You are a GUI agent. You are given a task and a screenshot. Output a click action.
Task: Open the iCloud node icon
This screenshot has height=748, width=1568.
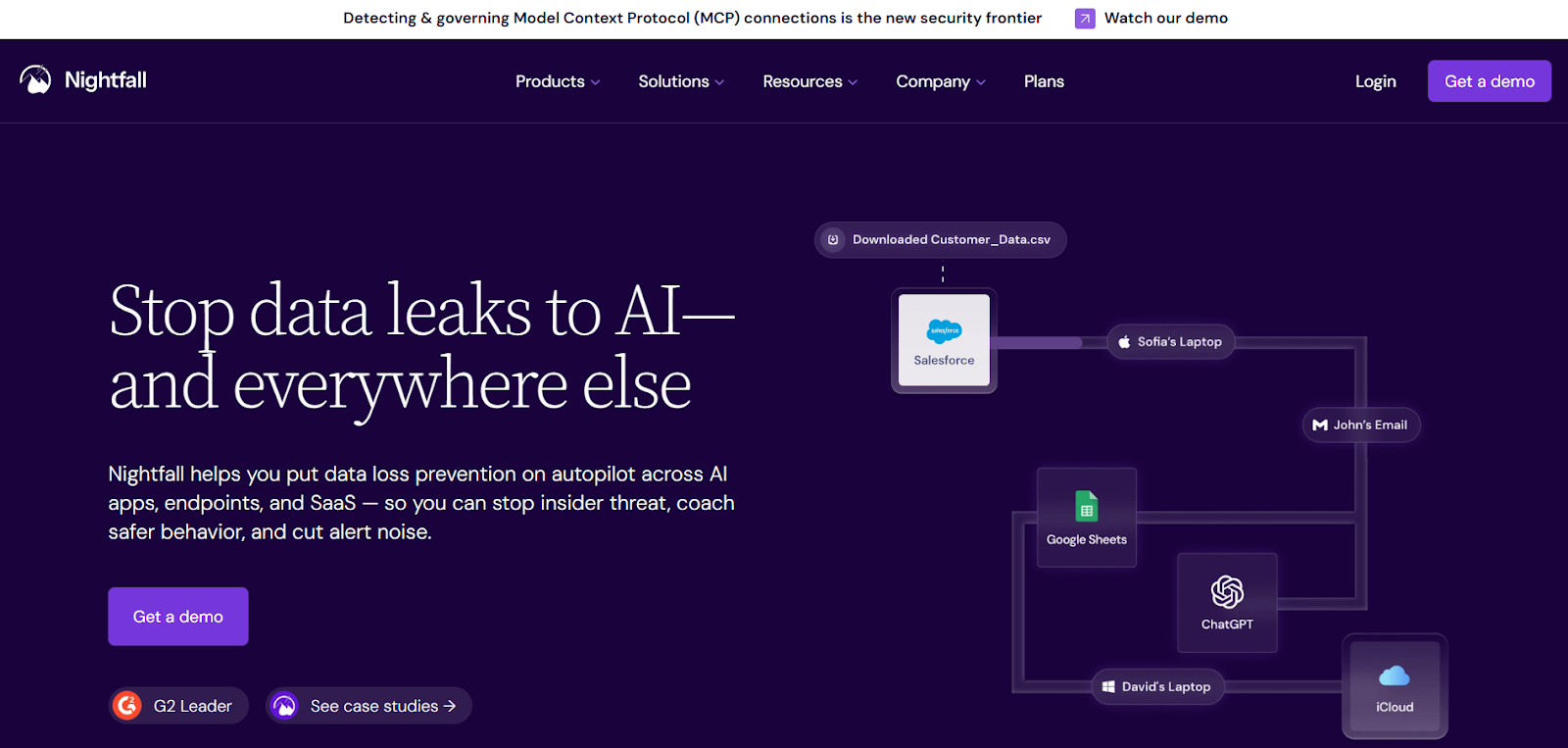click(1394, 676)
